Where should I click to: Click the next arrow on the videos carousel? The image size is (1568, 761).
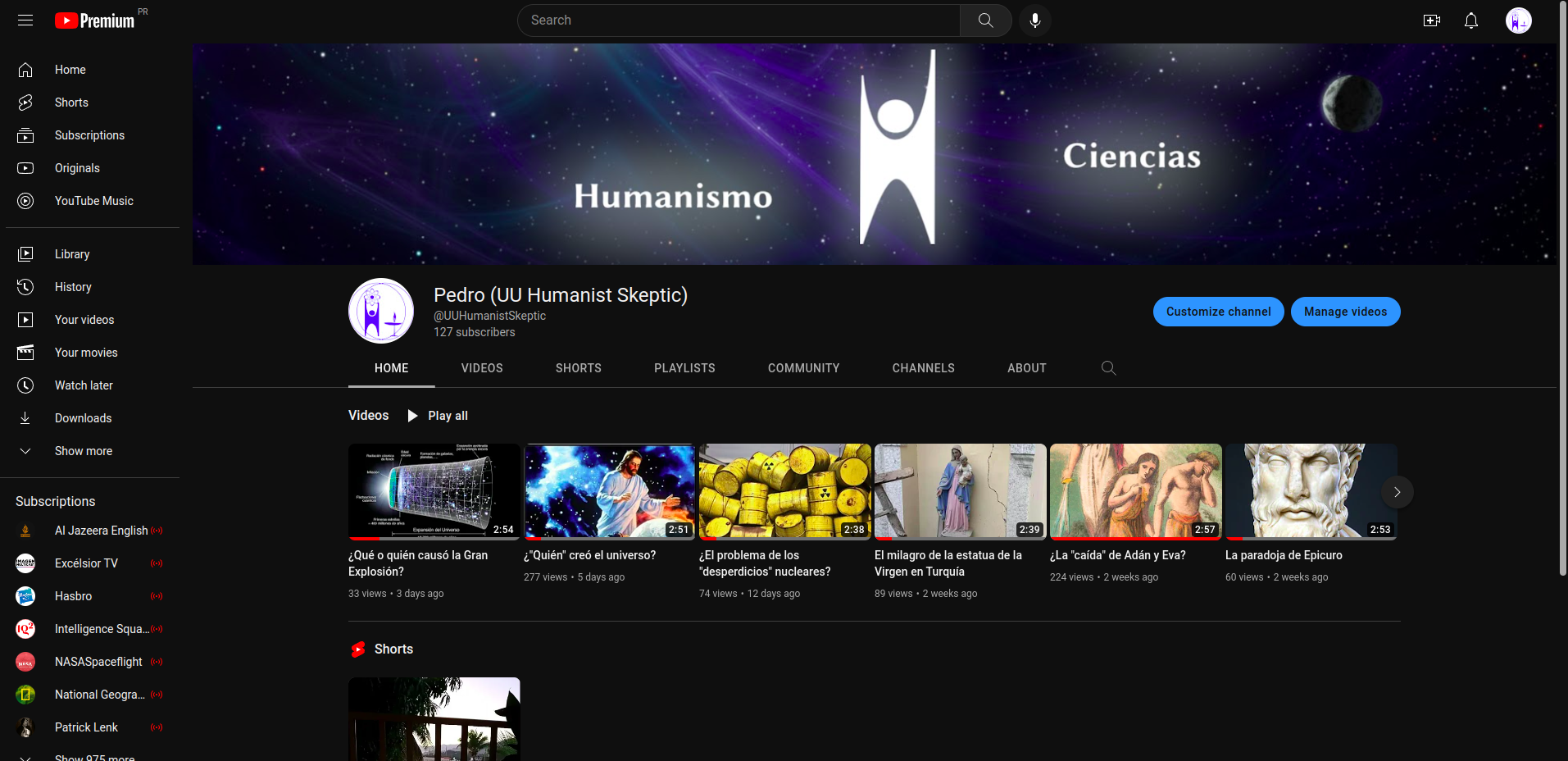coord(1397,492)
